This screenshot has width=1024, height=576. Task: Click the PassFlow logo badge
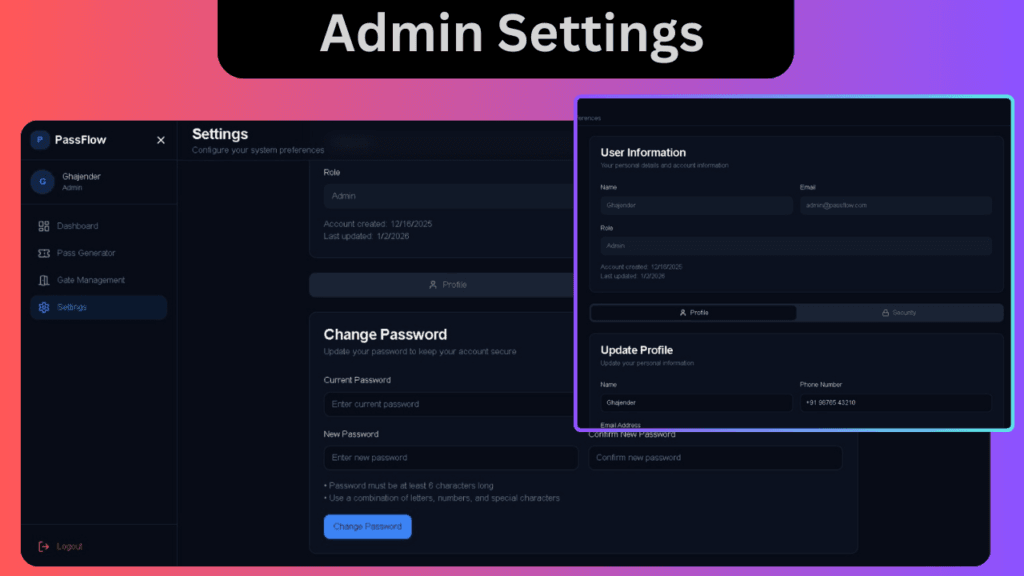click(x=40, y=140)
